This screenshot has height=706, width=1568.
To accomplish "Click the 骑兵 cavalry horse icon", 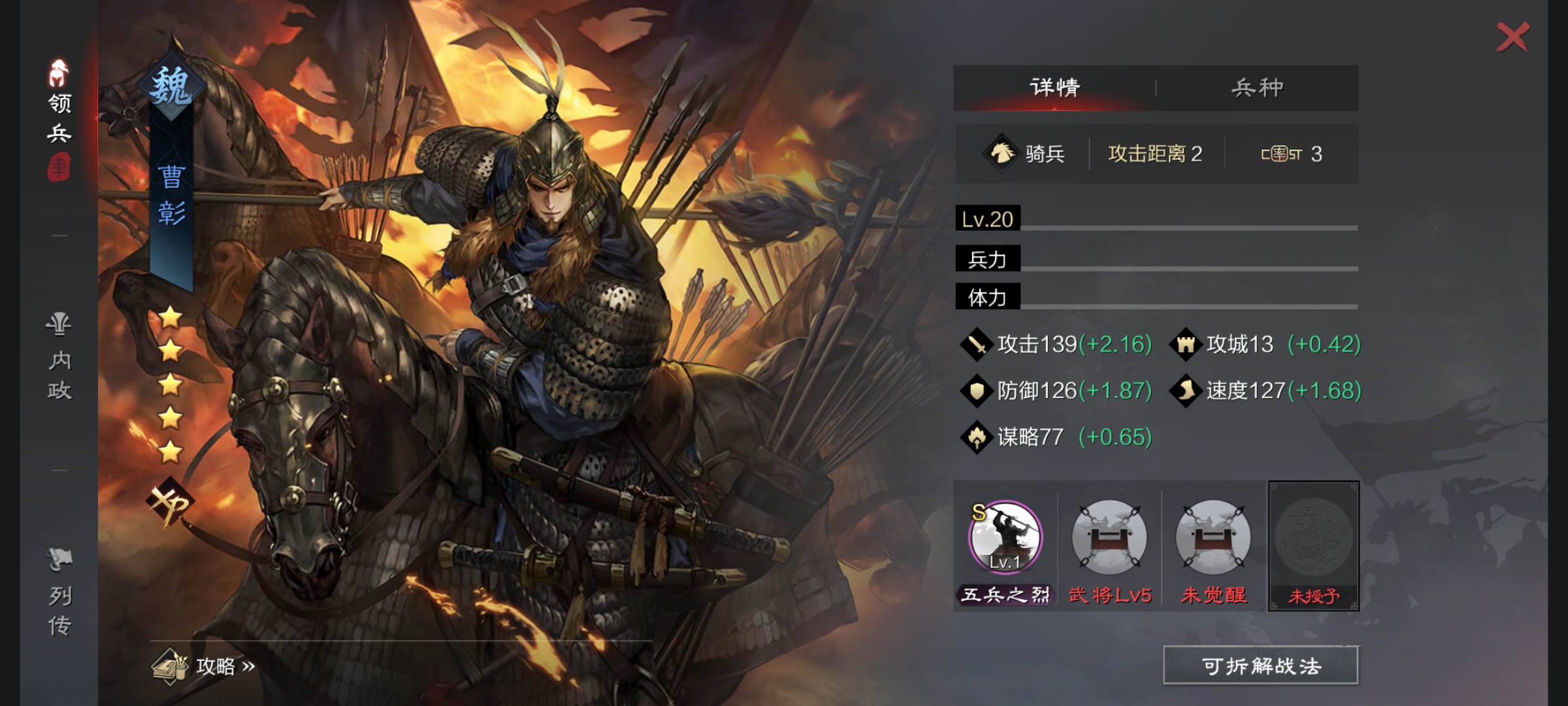I will [1001, 154].
